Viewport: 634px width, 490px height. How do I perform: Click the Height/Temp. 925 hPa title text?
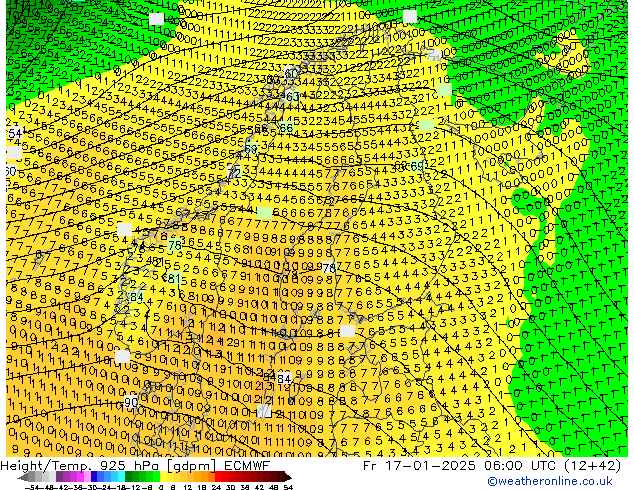tap(80, 466)
